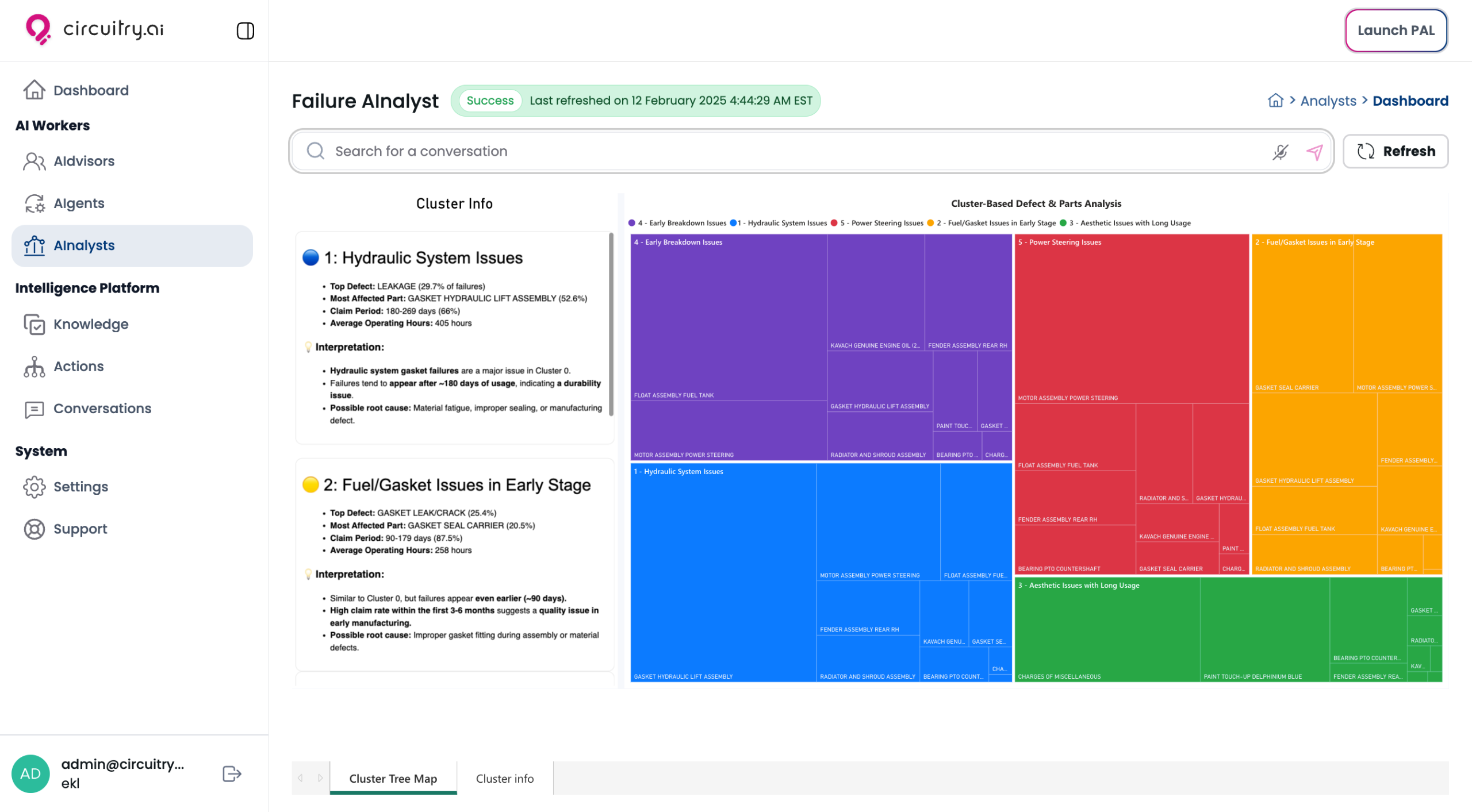Switch to the Cluster info tab
Screen dimensions: 1472x812
(504, 778)
